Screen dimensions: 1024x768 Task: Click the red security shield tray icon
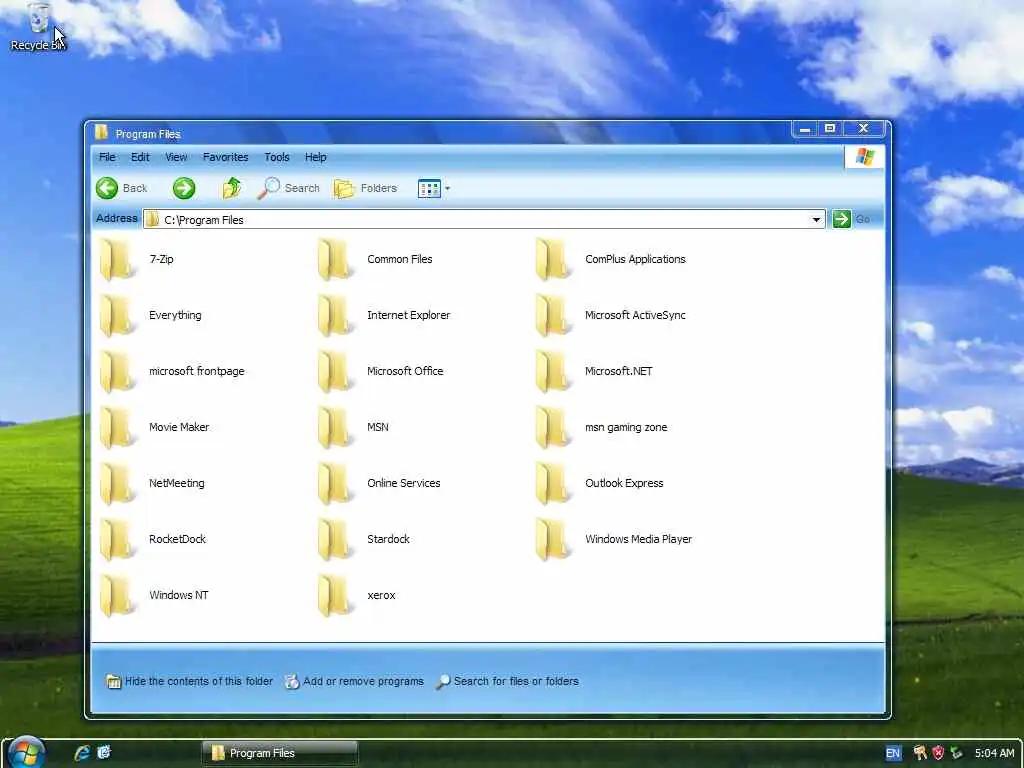coord(938,753)
